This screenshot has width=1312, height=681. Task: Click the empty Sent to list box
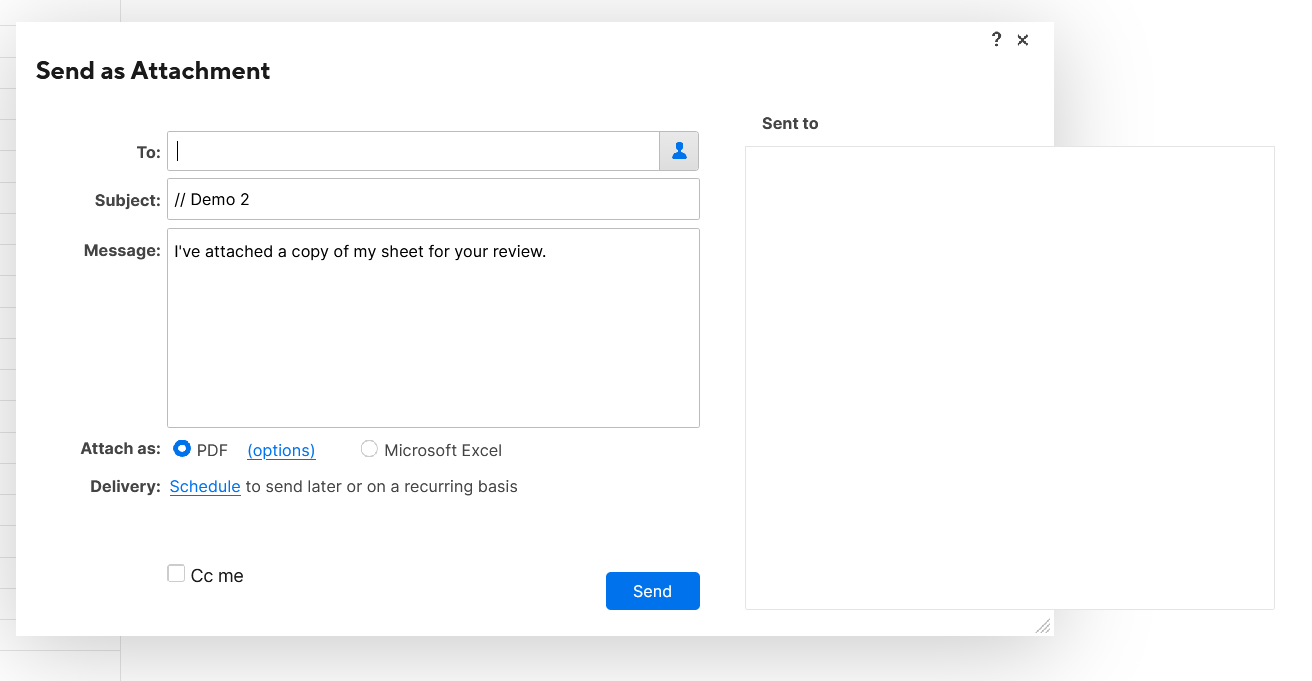pos(1009,377)
